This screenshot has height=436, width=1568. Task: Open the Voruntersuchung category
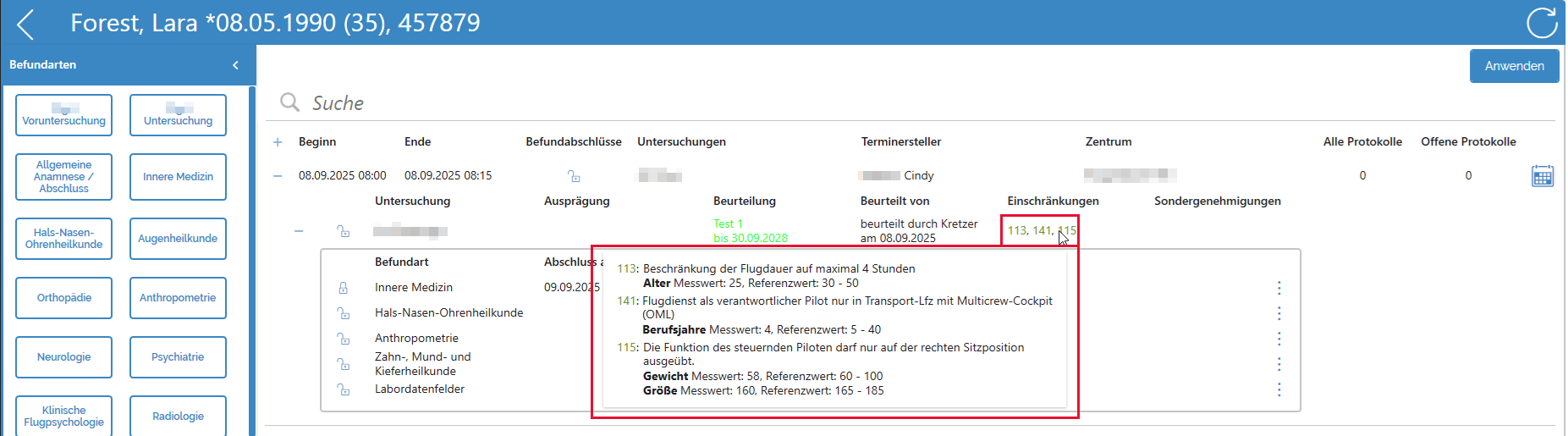pyautogui.click(x=63, y=115)
